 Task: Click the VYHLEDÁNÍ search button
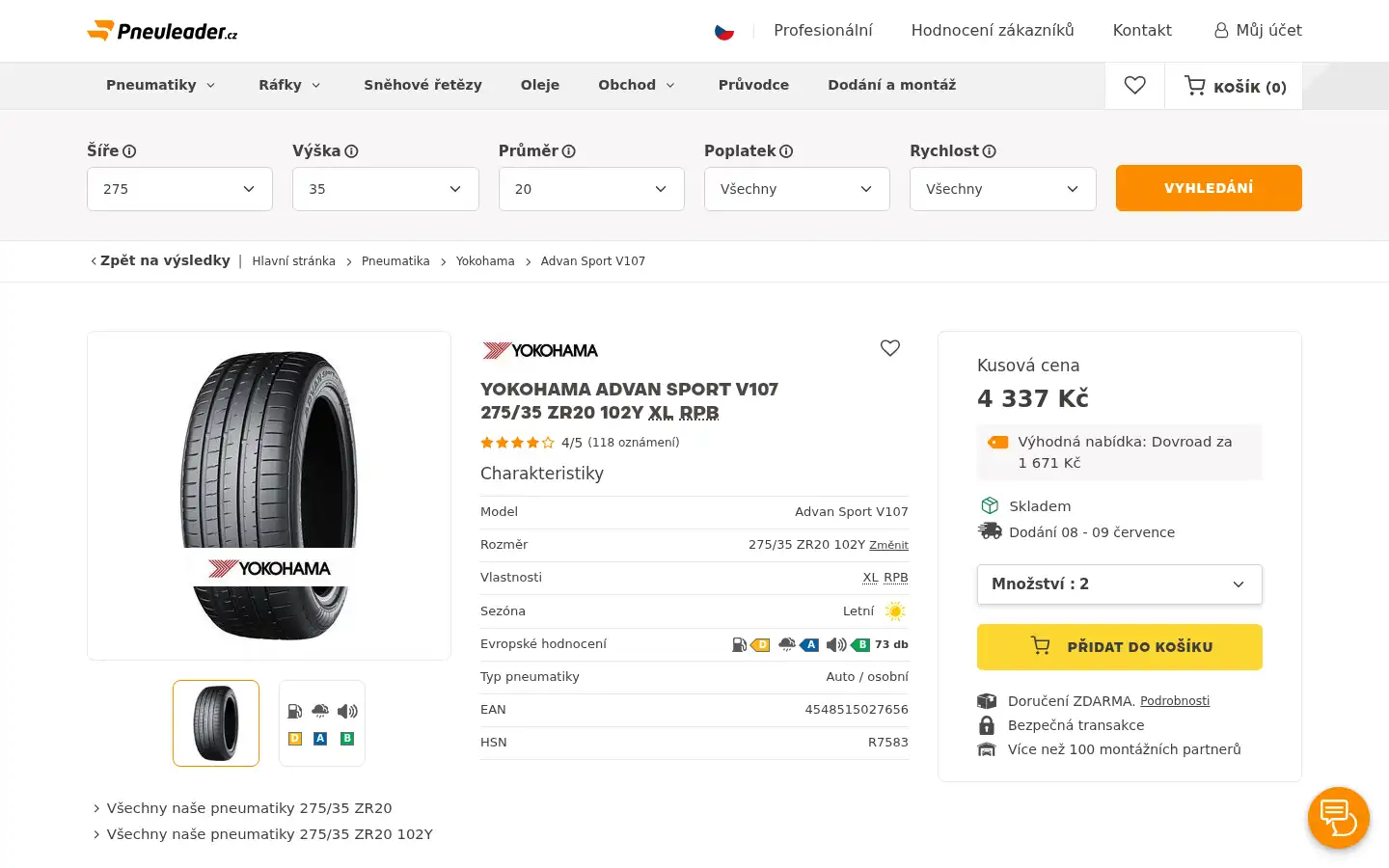(1209, 188)
